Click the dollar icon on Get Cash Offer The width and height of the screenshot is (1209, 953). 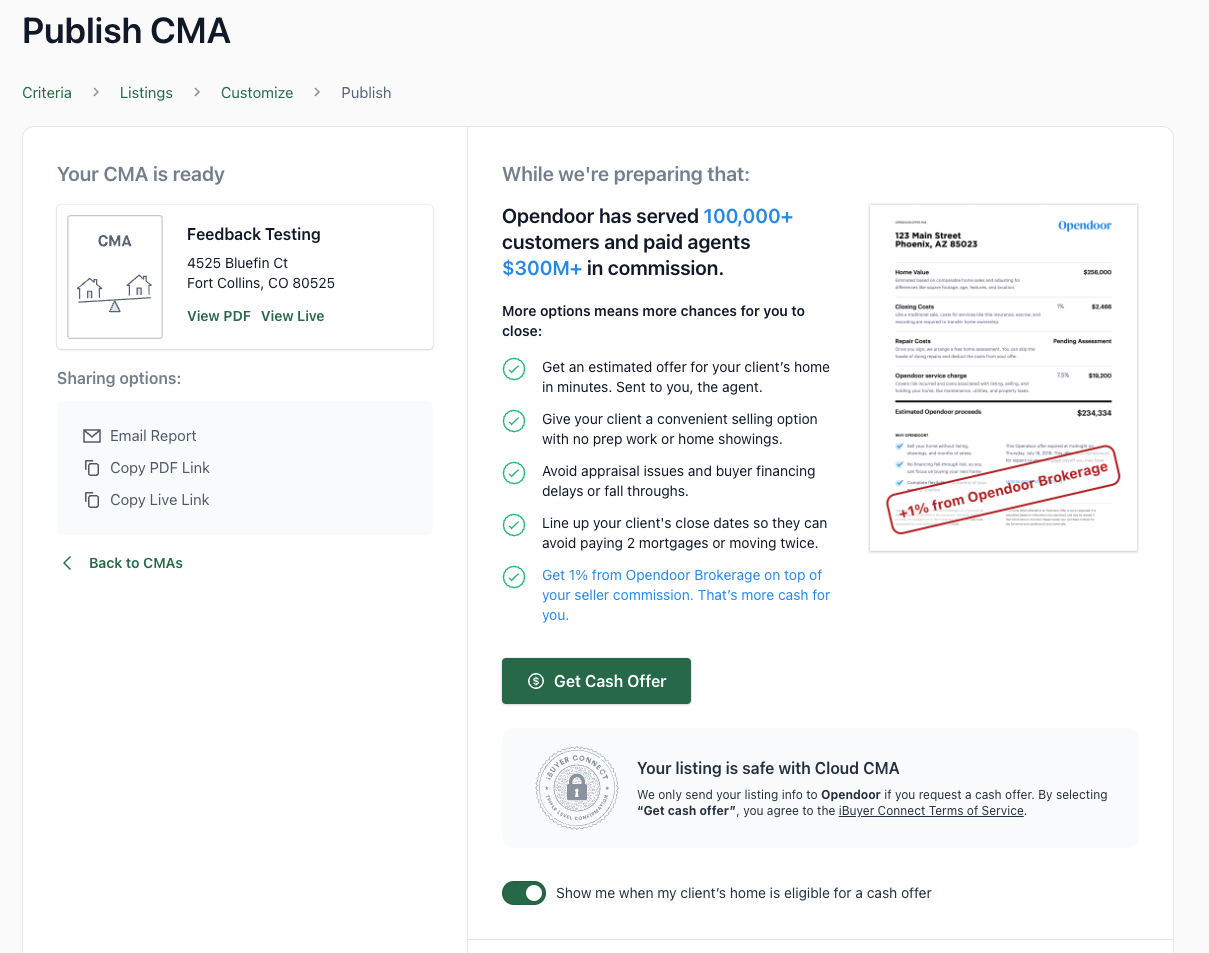pos(534,681)
